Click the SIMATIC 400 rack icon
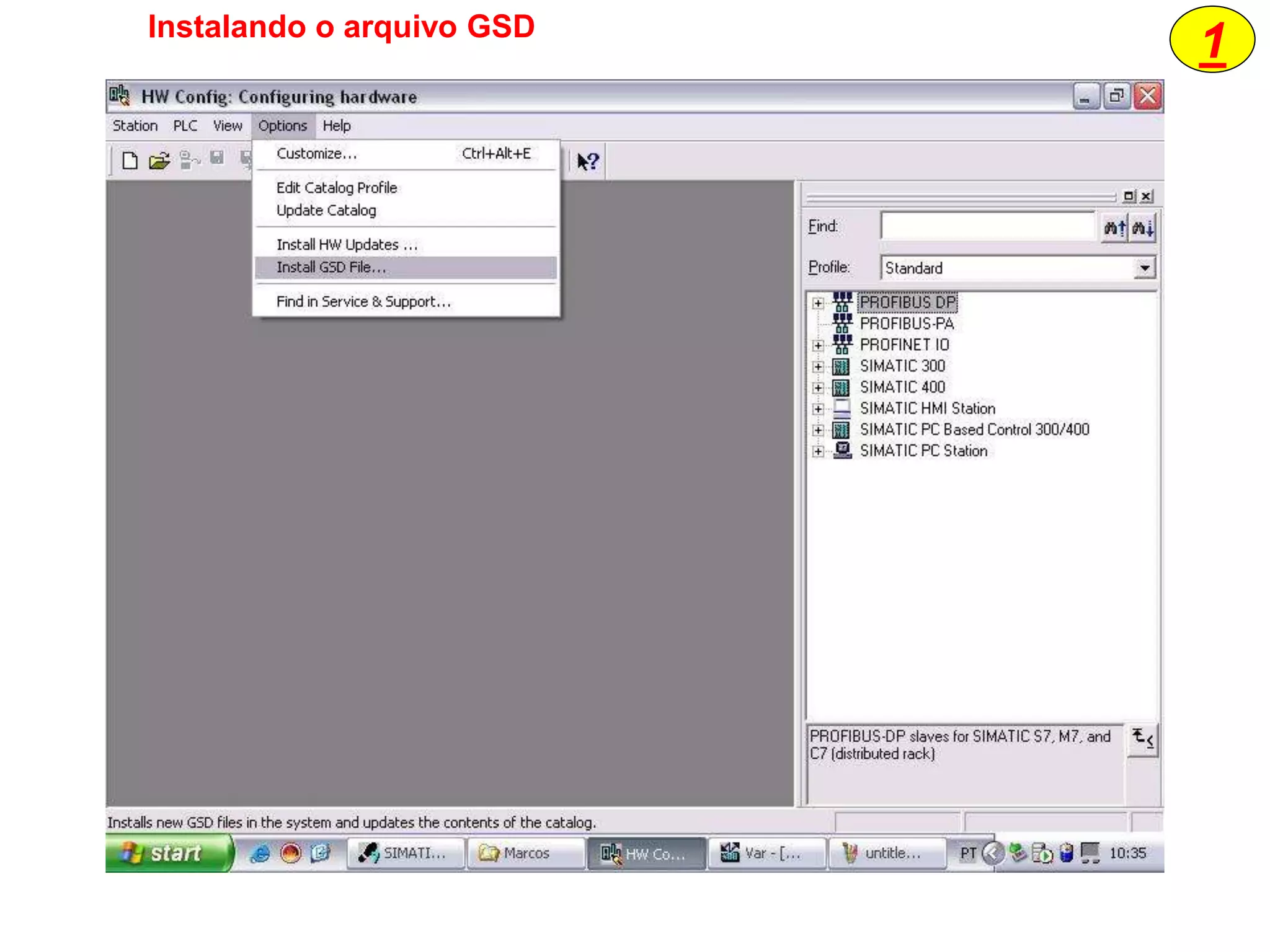Screen dimensions: 1270x952 [841, 387]
